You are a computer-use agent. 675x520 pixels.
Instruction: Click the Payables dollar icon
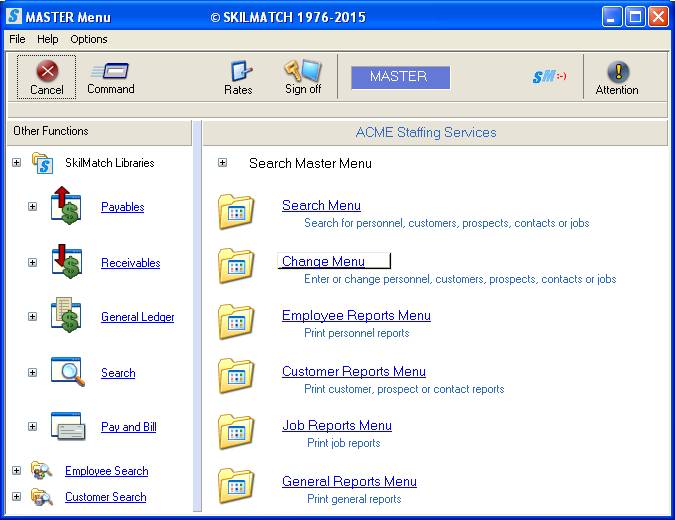coord(66,205)
